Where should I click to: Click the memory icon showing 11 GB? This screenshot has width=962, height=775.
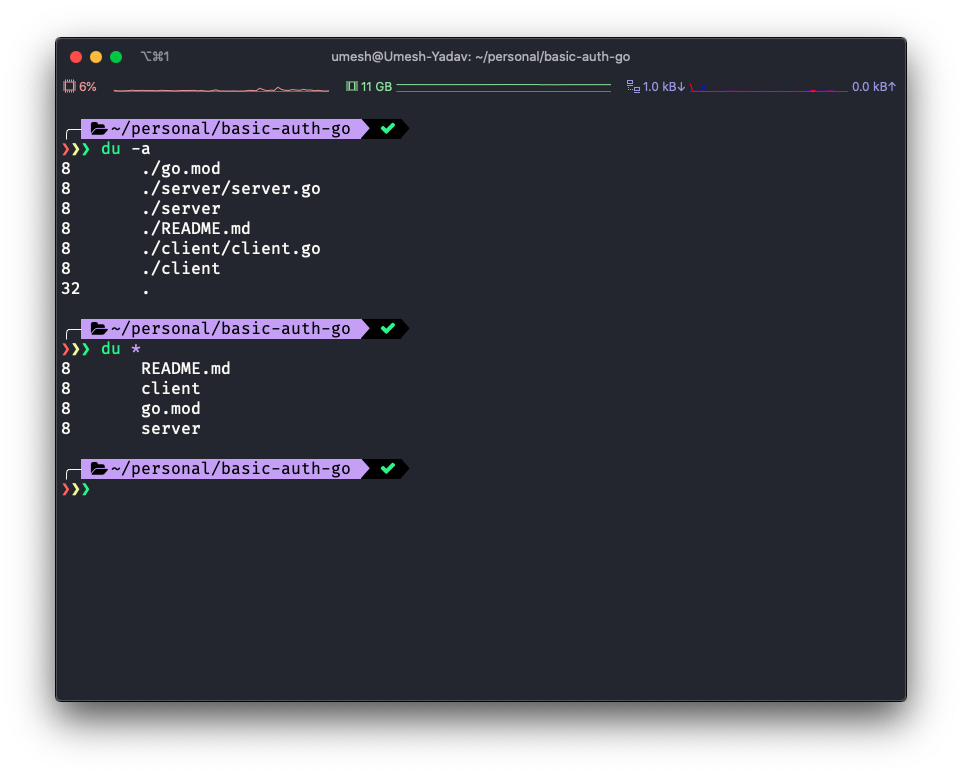tap(351, 86)
